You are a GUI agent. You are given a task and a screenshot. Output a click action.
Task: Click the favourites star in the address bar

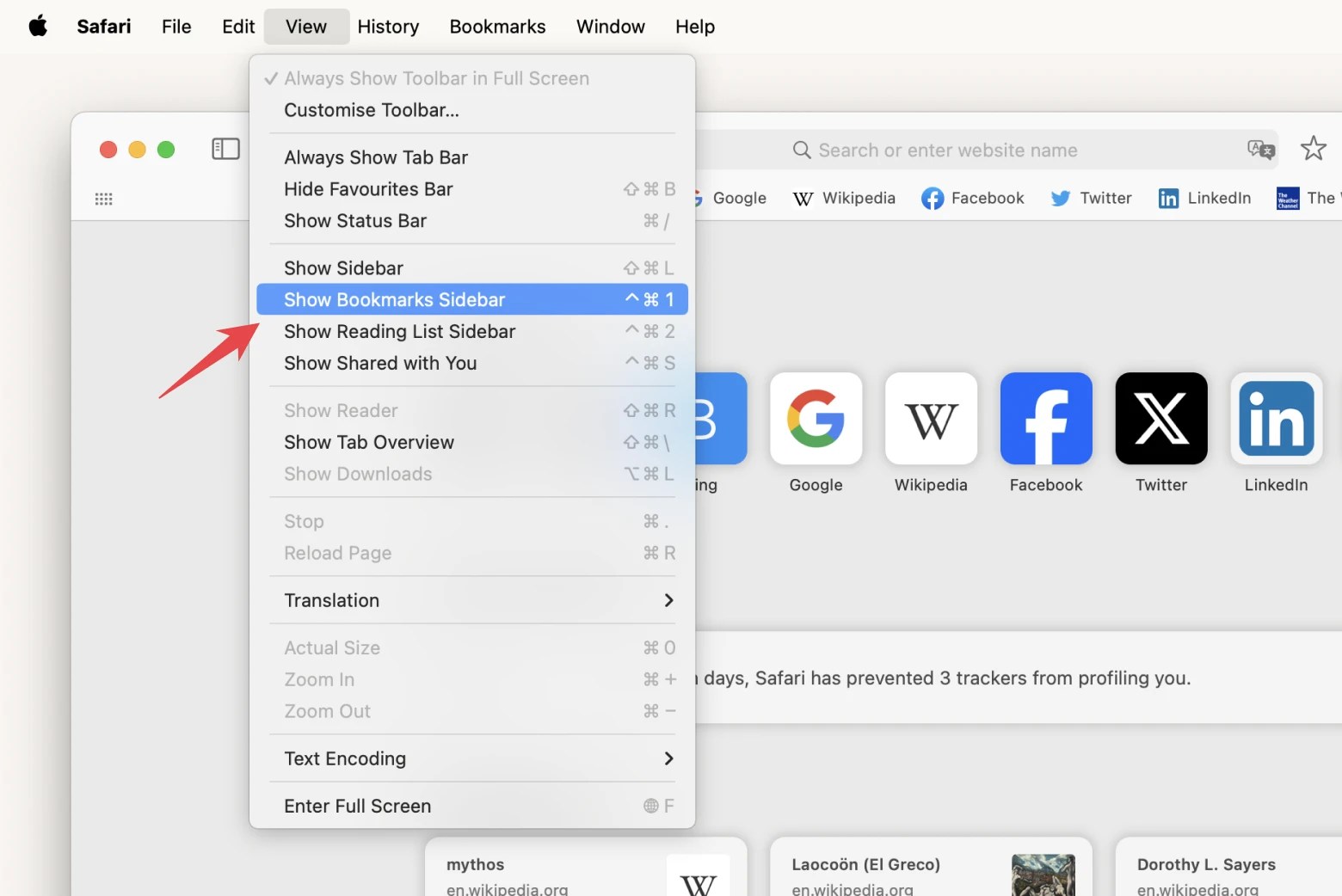pyautogui.click(x=1313, y=148)
